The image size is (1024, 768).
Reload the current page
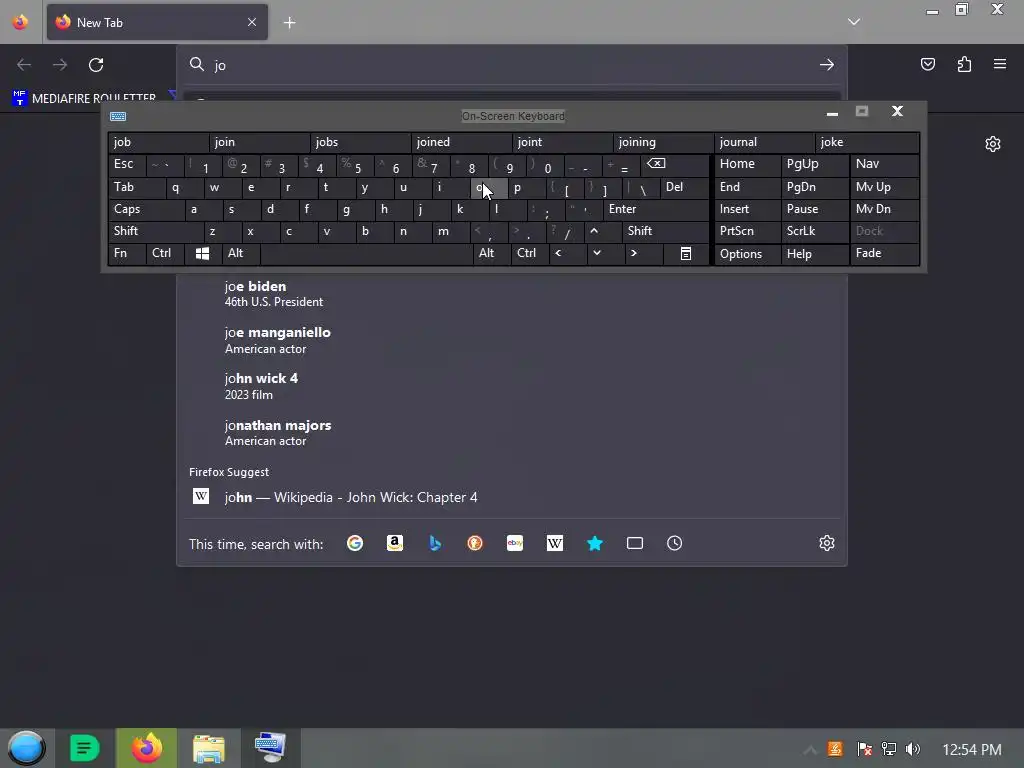(96, 65)
